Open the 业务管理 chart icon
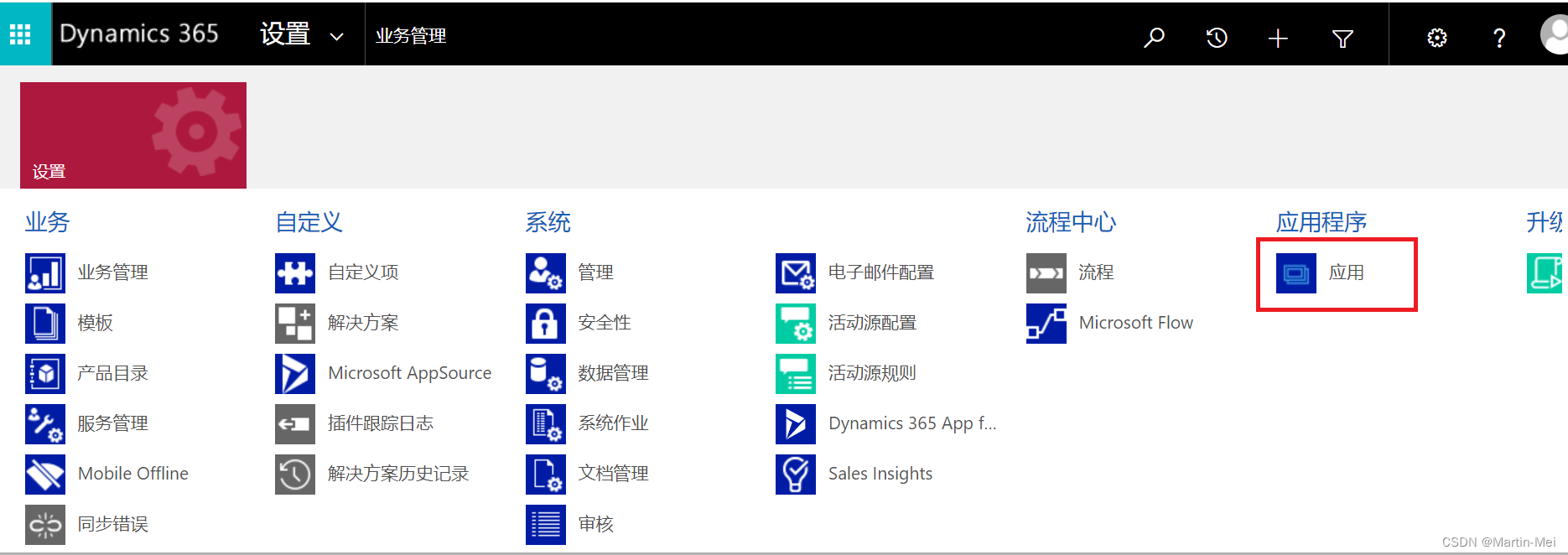The image size is (1568, 555). (x=45, y=273)
